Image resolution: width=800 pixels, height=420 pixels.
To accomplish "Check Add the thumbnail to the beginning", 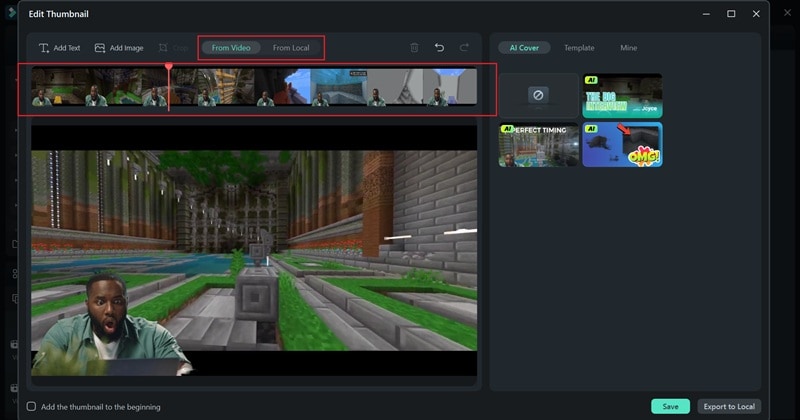I will (x=32, y=407).
